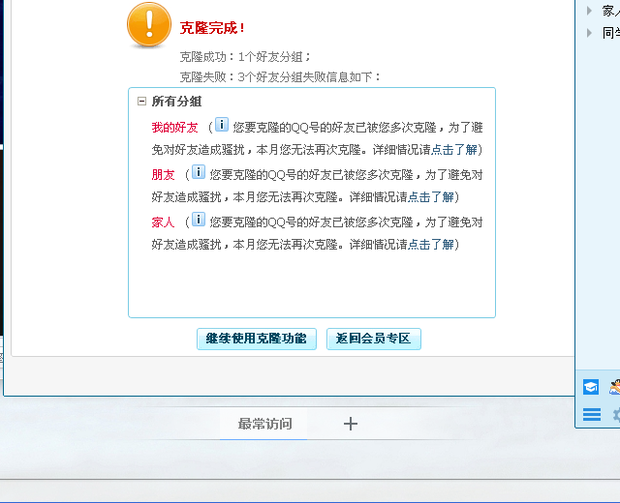Select the red 家人 group name in clone results
The width and height of the screenshot is (620, 503).
coord(163,222)
